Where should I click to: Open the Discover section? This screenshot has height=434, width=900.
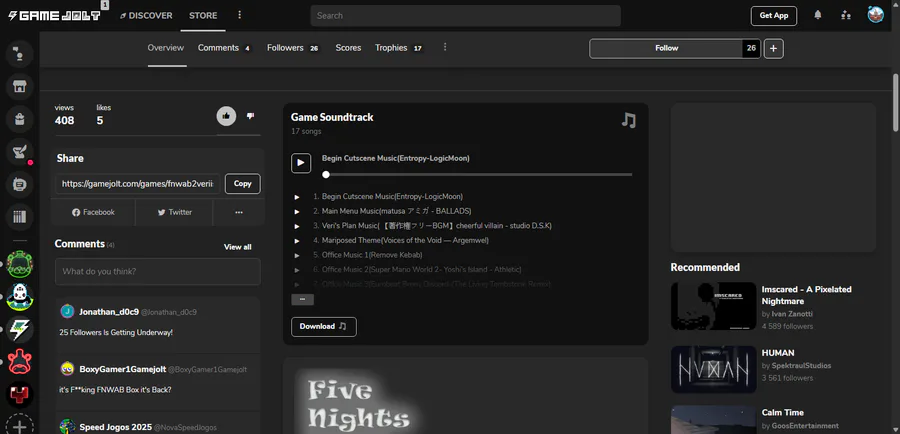tap(146, 16)
